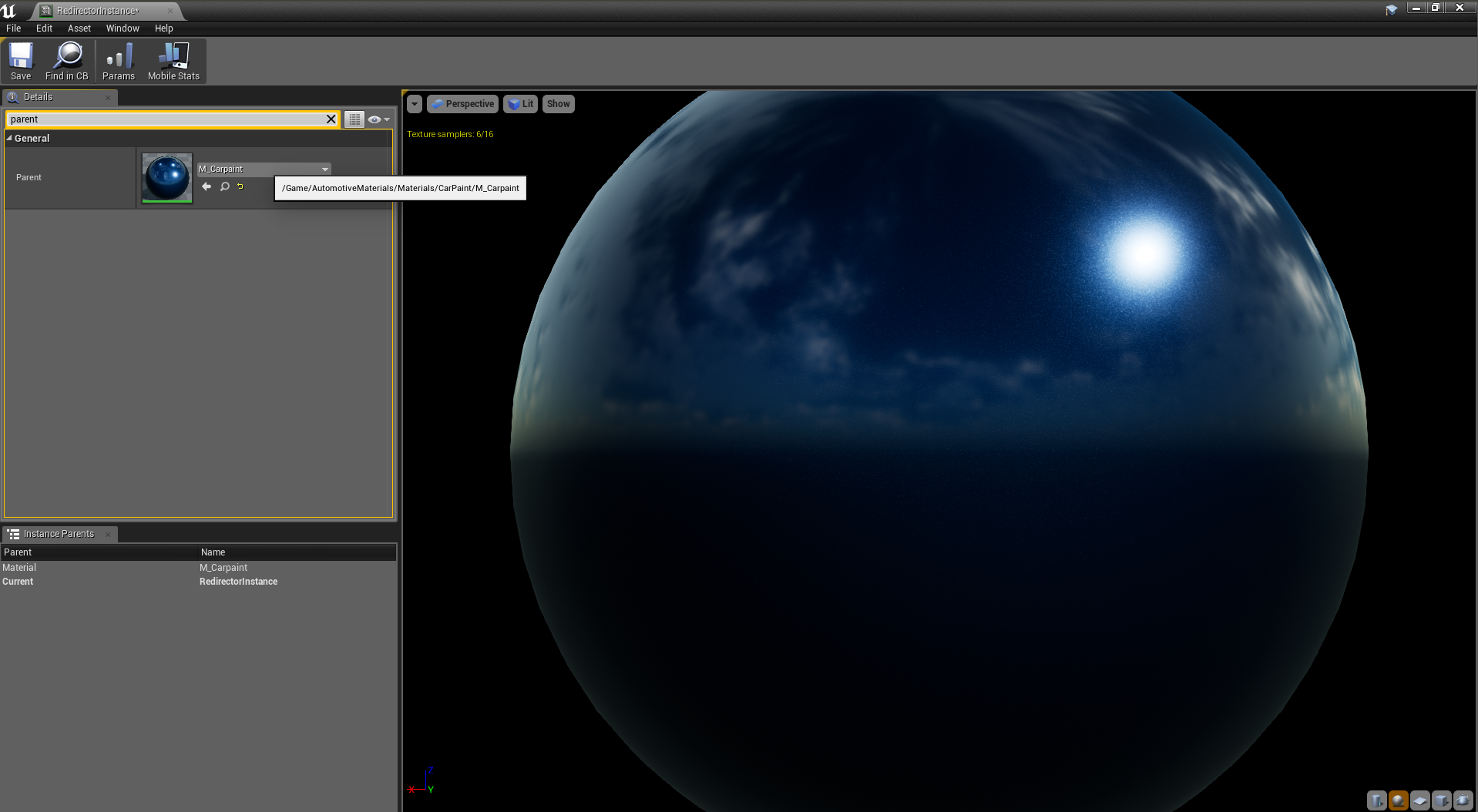Toggle the property matrix grid button
1478x812 pixels.
(x=354, y=119)
